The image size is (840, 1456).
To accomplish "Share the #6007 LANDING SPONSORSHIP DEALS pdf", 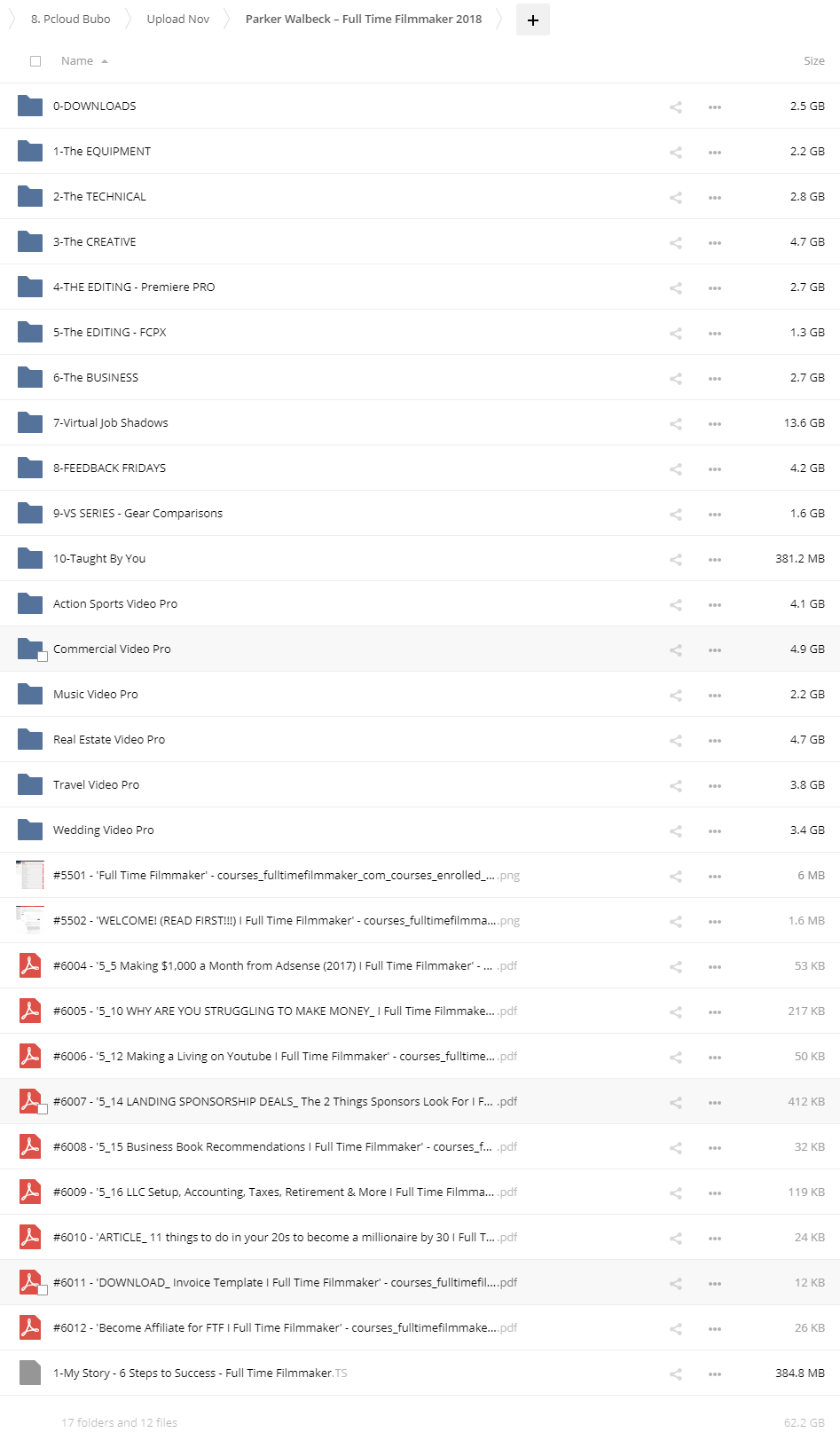I will [x=676, y=1103].
